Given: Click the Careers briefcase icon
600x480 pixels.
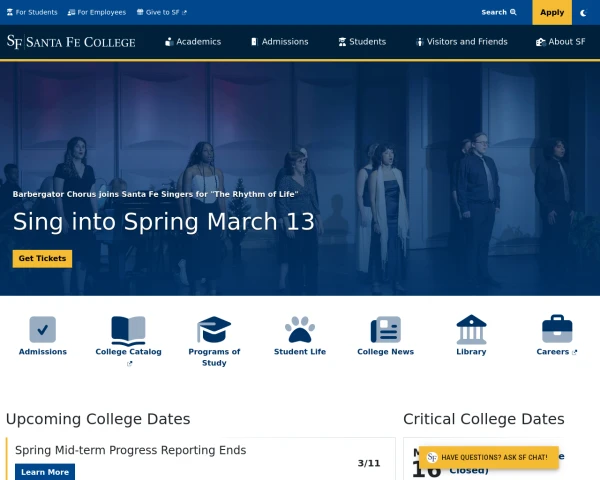Looking at the screenshot, I should [x=557, y=329].
